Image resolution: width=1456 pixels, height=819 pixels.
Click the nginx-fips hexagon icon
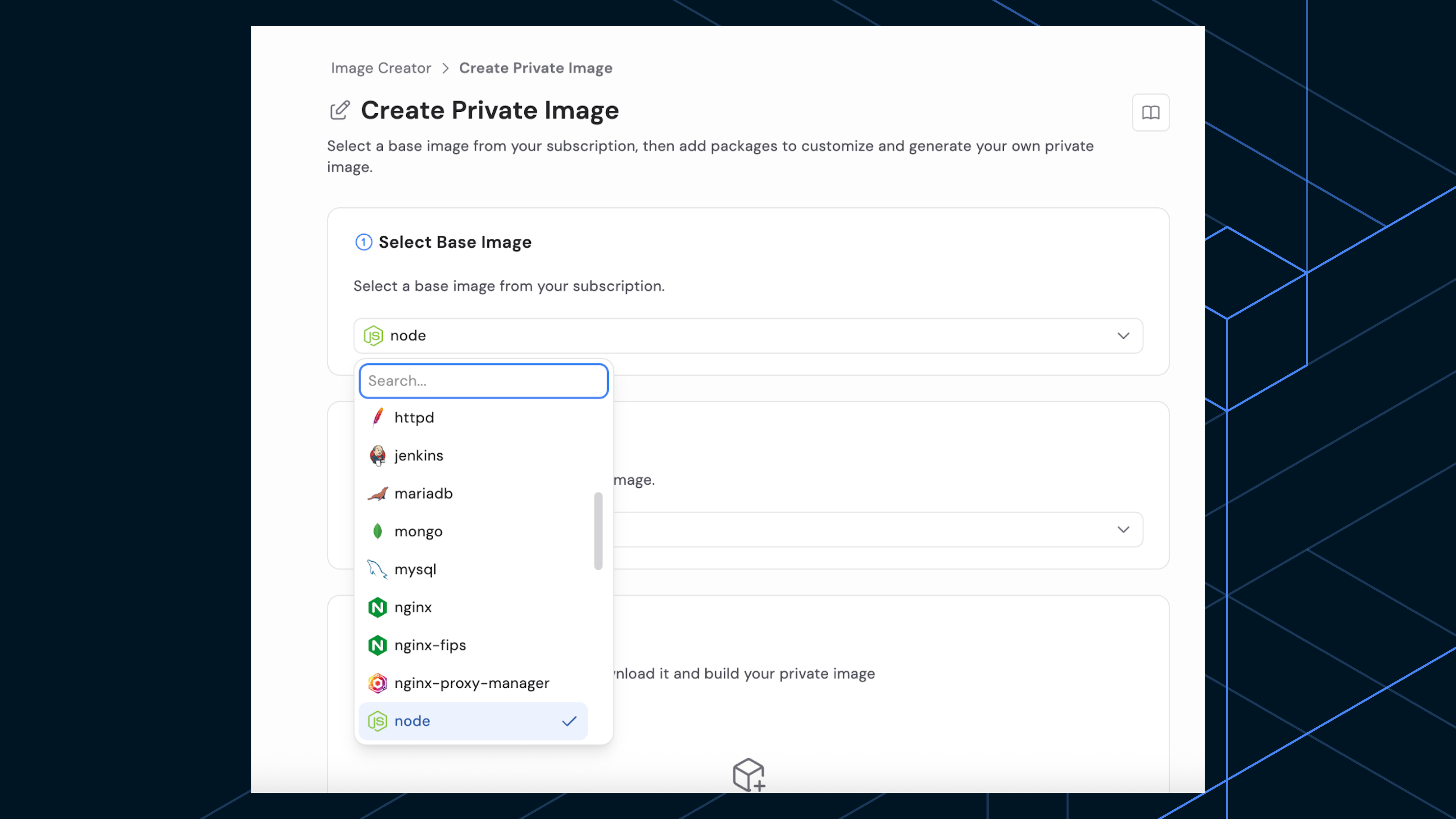(378, 645)
